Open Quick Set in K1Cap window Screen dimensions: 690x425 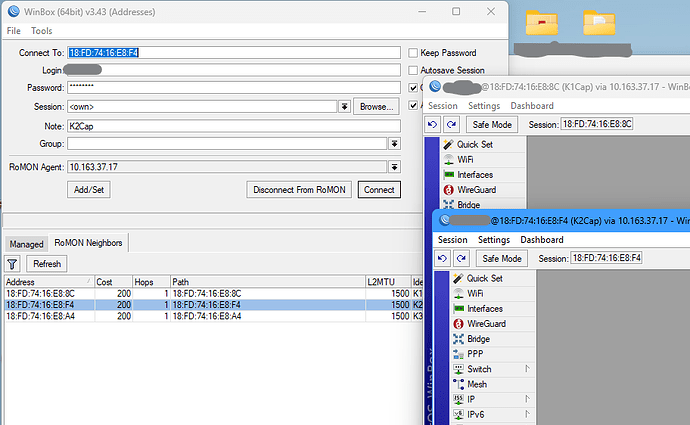pos(474,144)
